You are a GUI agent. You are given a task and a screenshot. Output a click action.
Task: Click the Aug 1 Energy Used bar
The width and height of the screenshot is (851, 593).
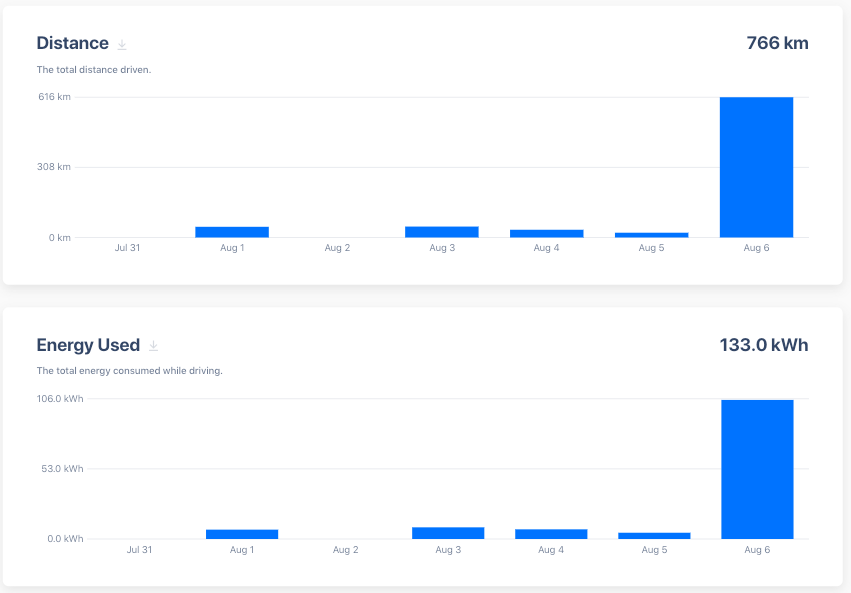point(242,534)
